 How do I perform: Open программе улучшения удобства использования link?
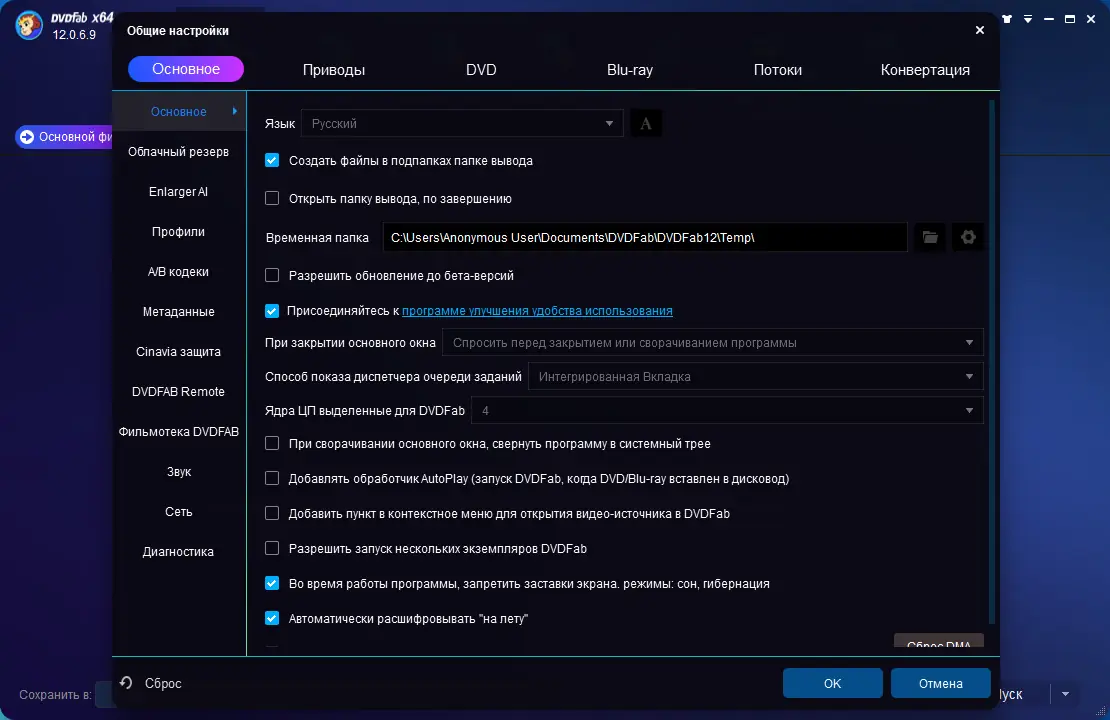[x=537, y=311]
